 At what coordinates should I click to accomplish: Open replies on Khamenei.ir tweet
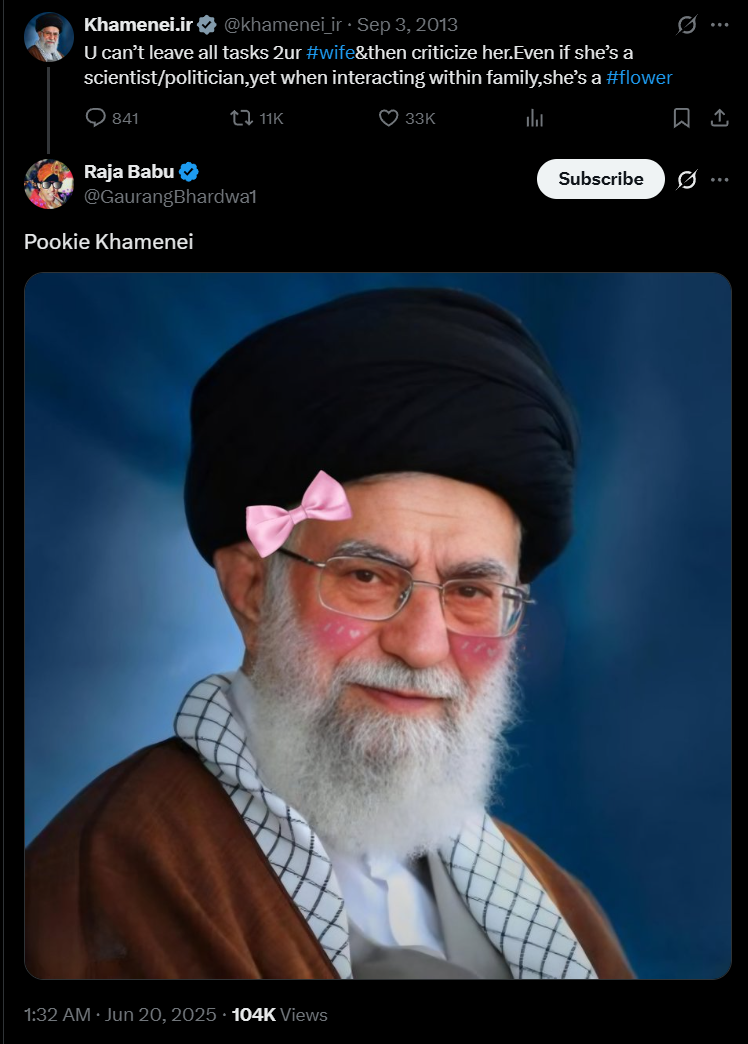[112, 119]
